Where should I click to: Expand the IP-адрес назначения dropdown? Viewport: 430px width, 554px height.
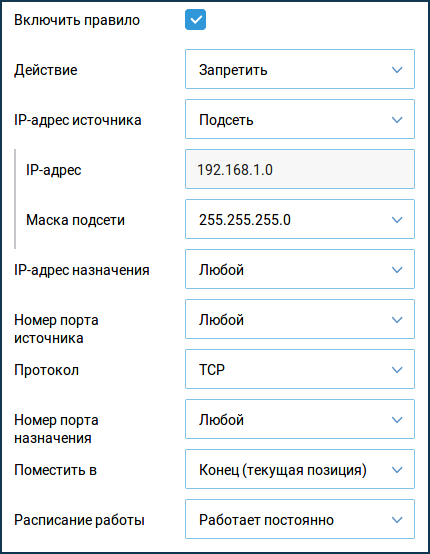(x=300, y=269)
